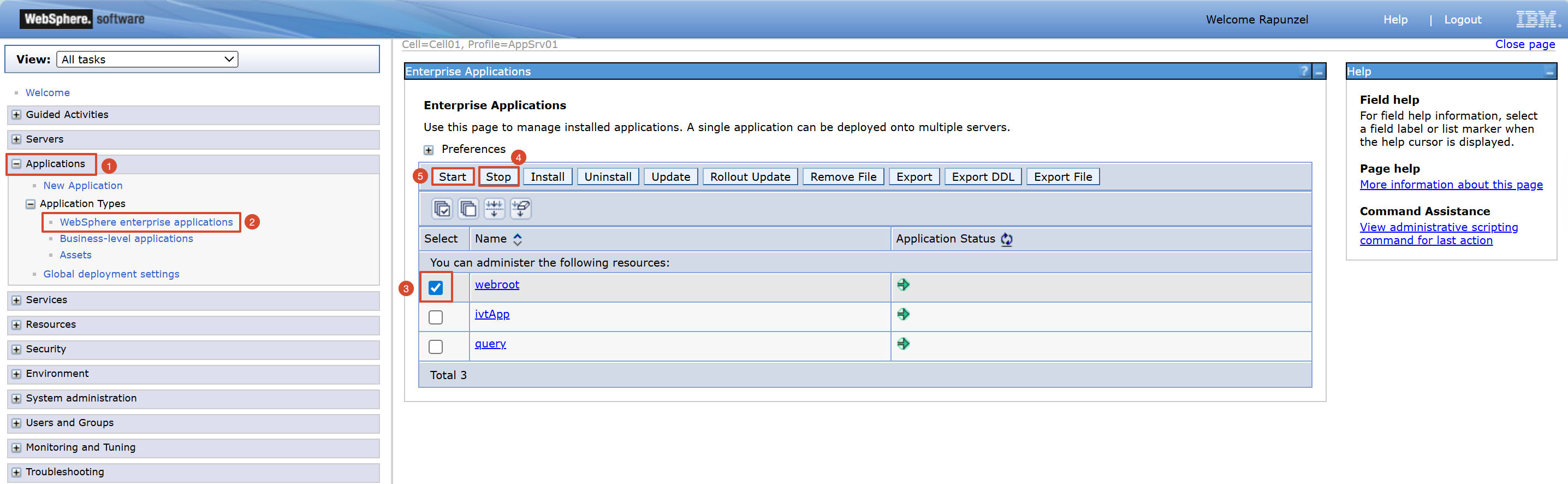The image size is (1568, 484).
Task: Check the query application checkbox
Action: 436,346
